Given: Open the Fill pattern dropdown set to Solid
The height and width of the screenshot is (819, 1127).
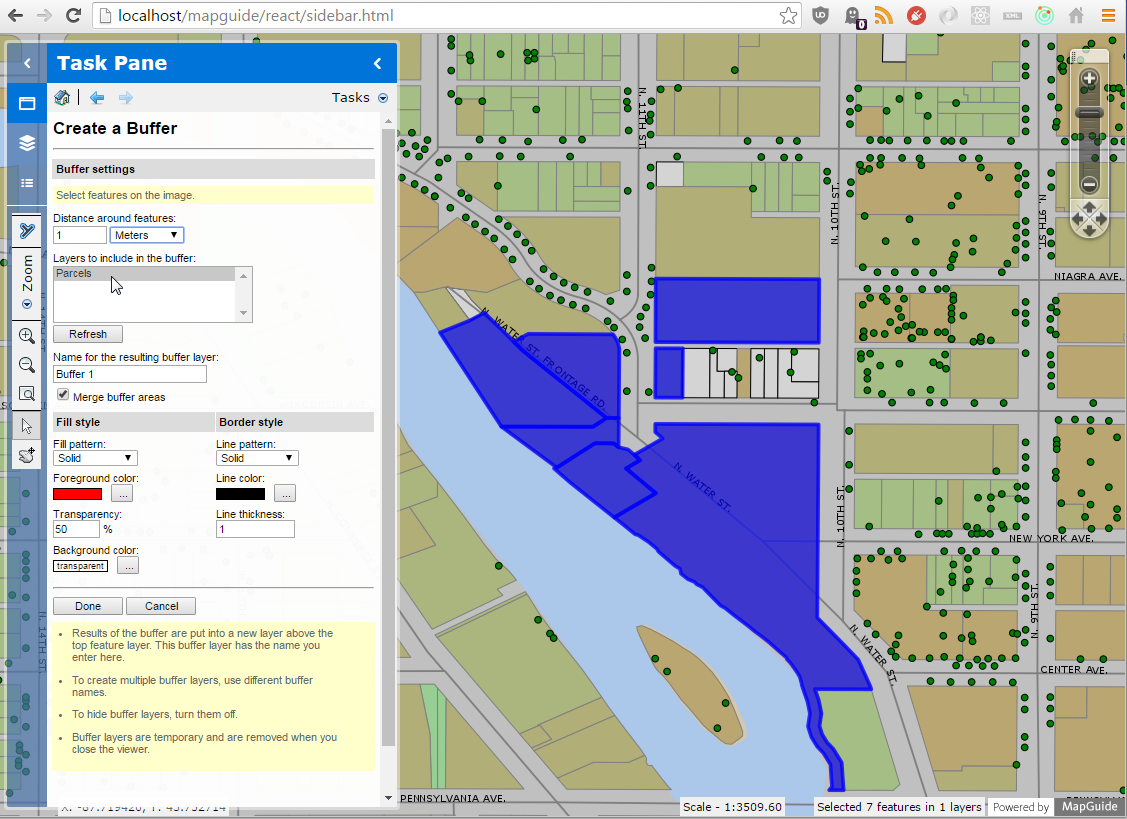Looking at the screenshot, I should (x=95, y=457).
